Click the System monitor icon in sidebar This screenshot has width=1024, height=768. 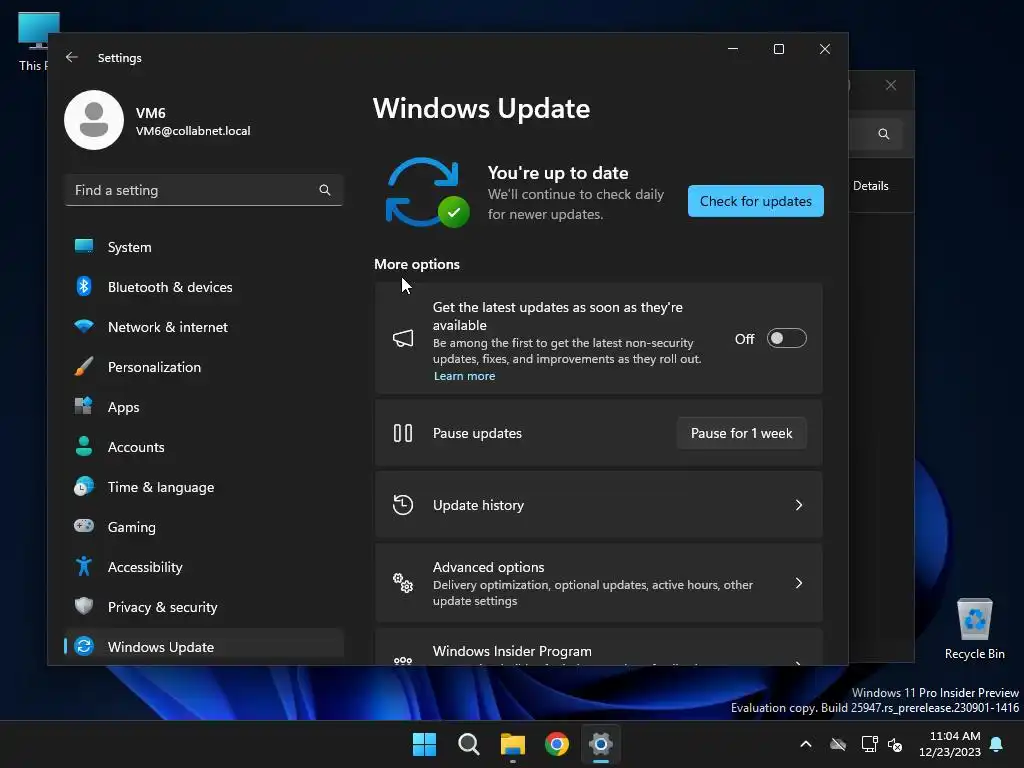tap(84, 246)
